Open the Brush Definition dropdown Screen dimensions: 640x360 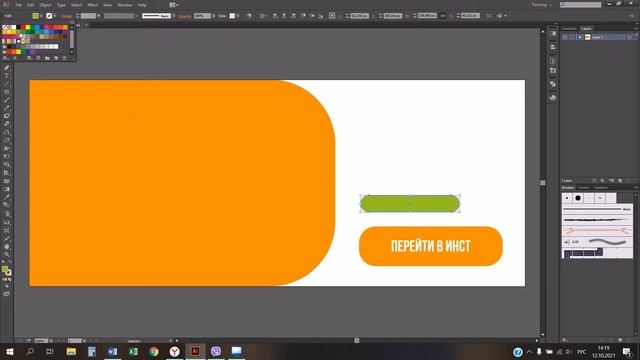(x=174, y=16)
